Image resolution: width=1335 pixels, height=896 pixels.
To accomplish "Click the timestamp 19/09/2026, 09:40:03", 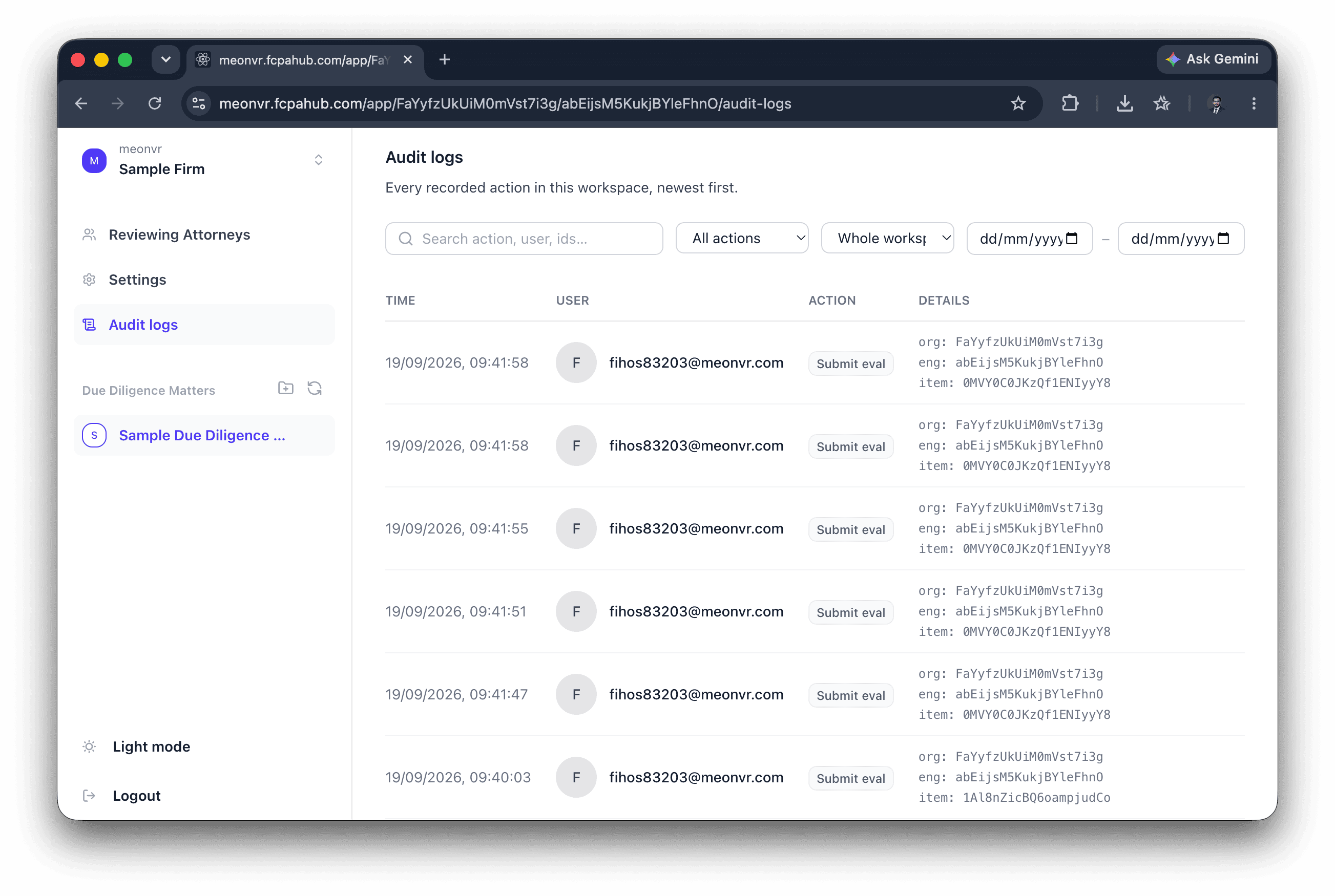I will point(458,777).
